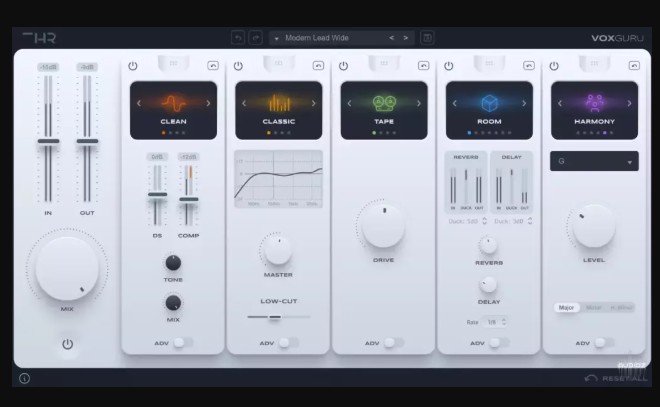Click the redo icon in the top bar

tap(253, 38)
